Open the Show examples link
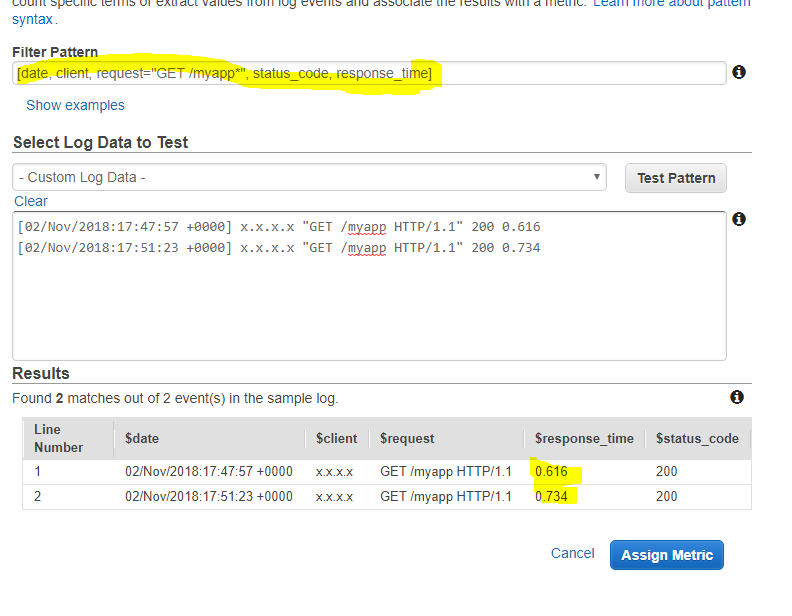 [75, 105]
